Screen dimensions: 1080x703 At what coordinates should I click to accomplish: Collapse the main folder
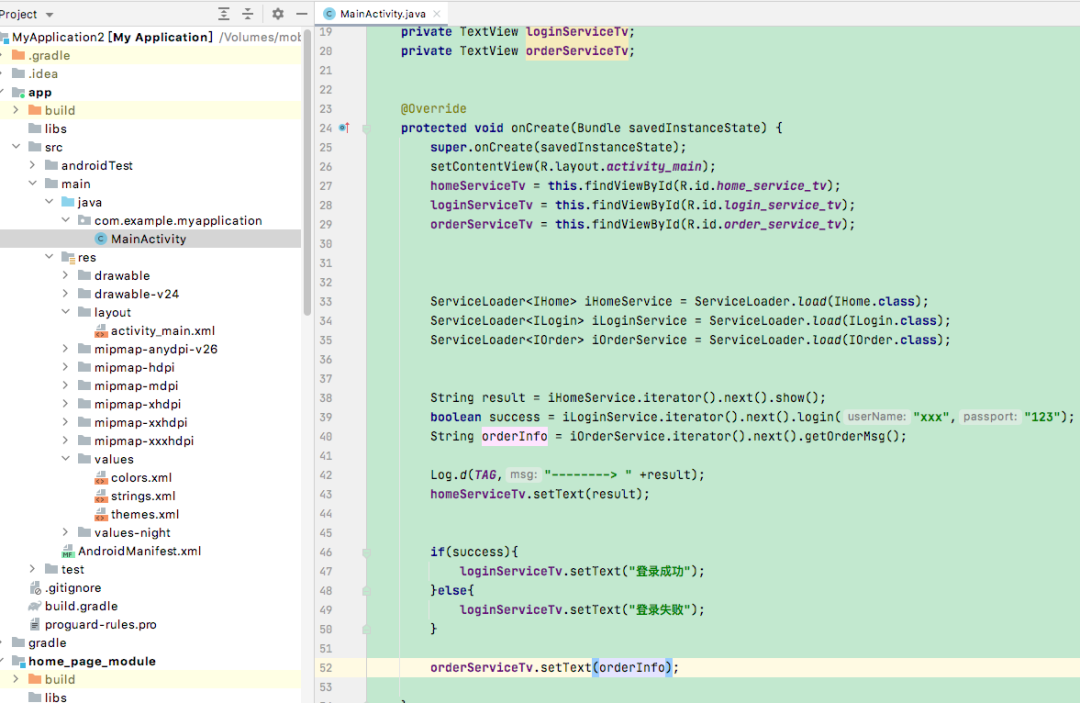pyautogui.click(x=32, y=184)
